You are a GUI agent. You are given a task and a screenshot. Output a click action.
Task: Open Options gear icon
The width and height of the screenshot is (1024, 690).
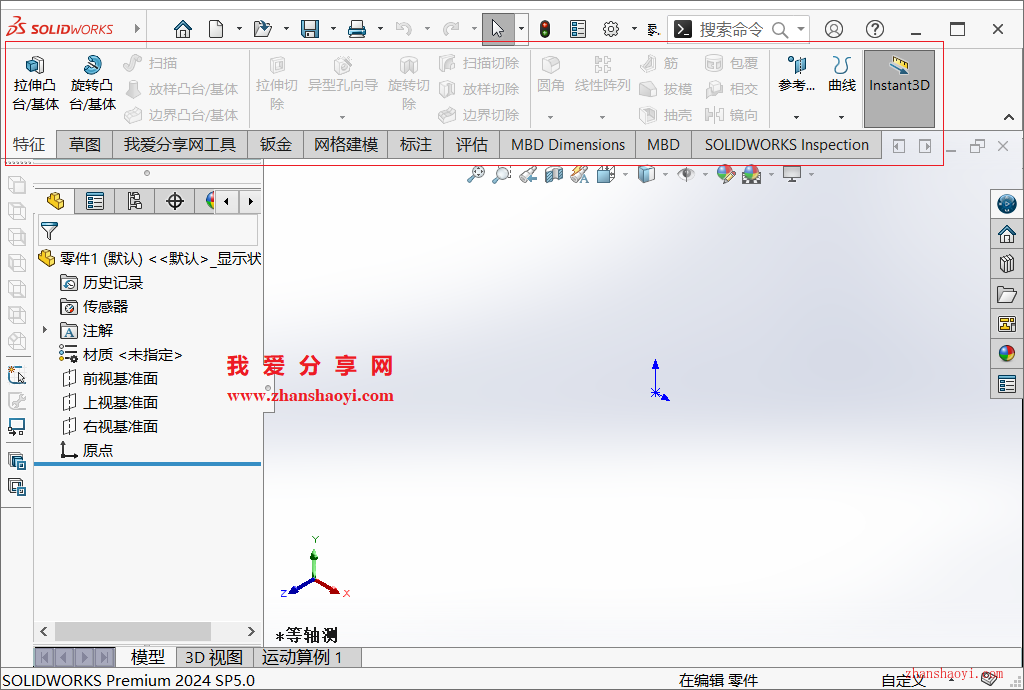click(611, 29)
